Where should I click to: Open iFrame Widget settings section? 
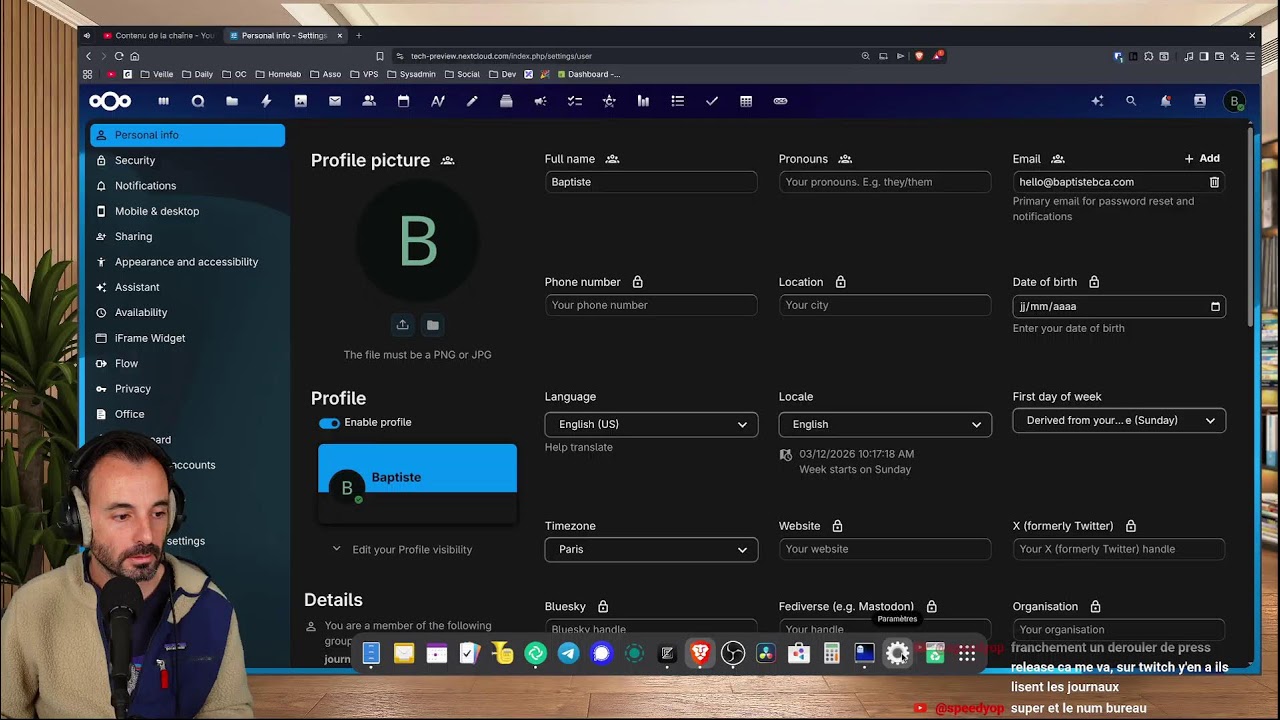tap(188, 338)
